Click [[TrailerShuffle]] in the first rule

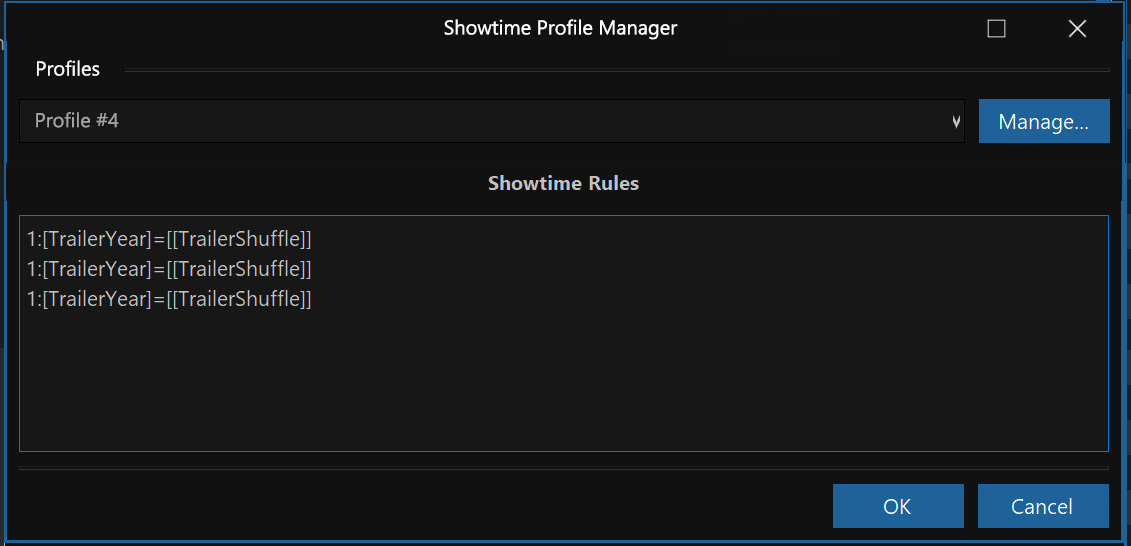click(239, 239)
